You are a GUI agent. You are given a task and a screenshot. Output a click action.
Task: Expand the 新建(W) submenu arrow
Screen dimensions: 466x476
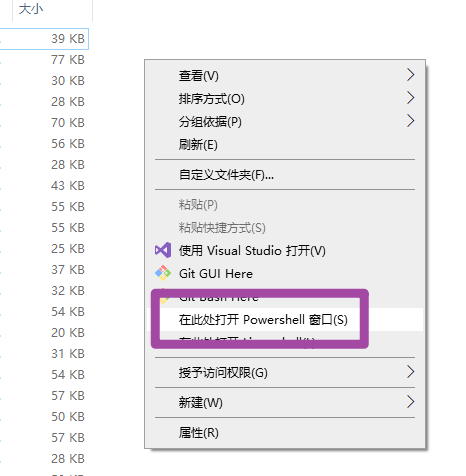[x=411, y=402]
